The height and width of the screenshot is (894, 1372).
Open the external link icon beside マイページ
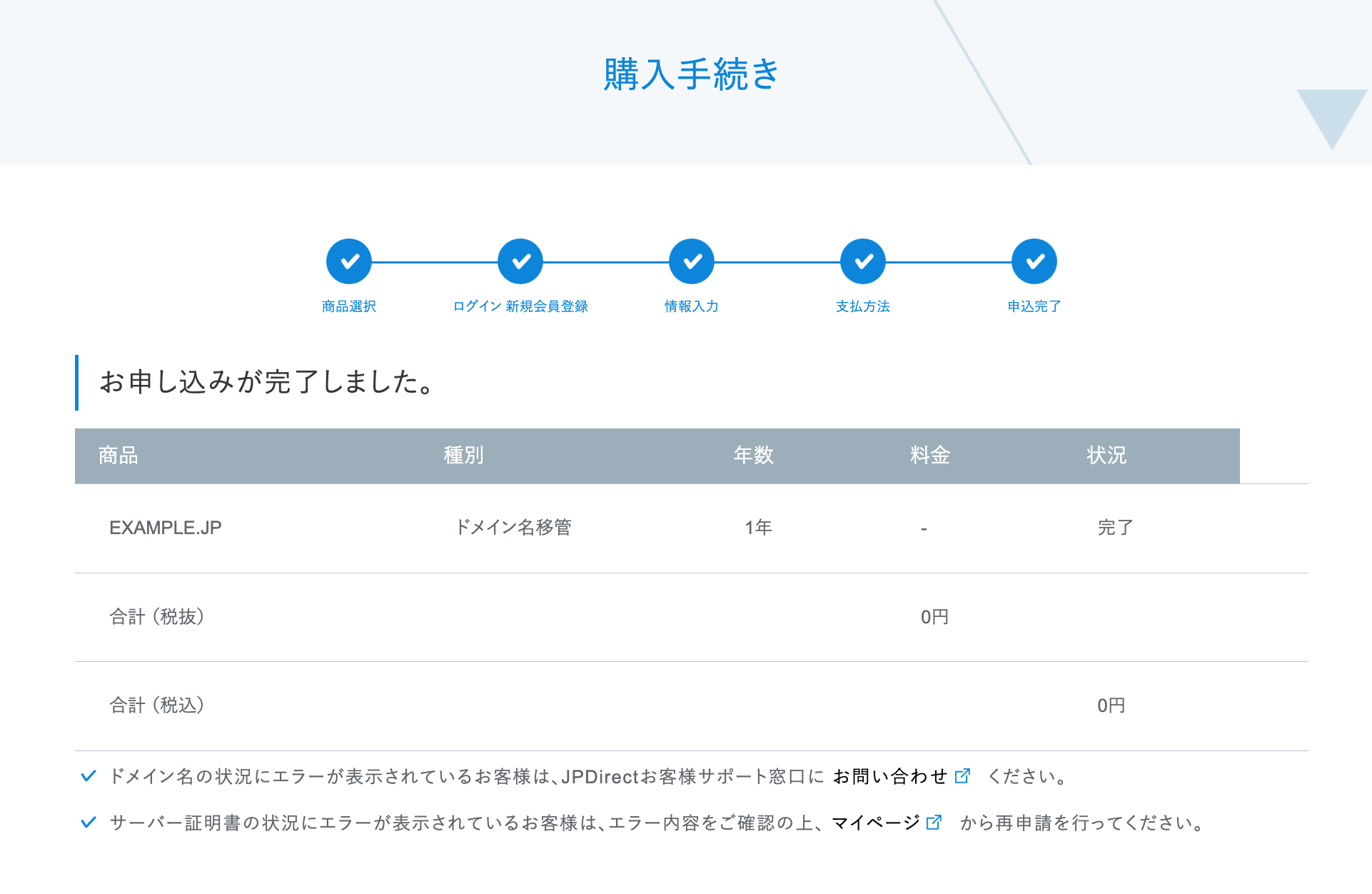click(x=933, y=824)
